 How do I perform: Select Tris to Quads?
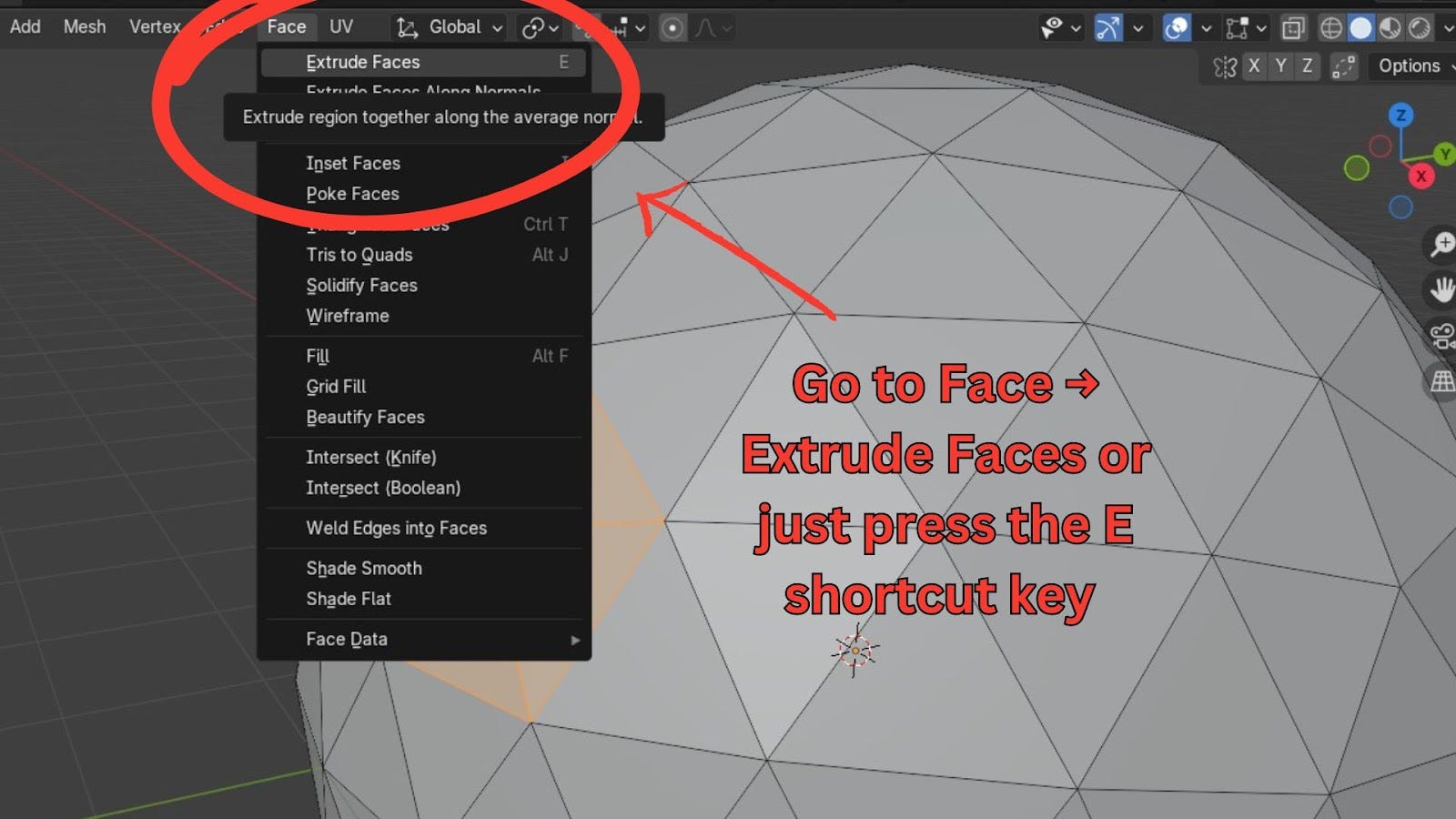(x=424, y=255)
